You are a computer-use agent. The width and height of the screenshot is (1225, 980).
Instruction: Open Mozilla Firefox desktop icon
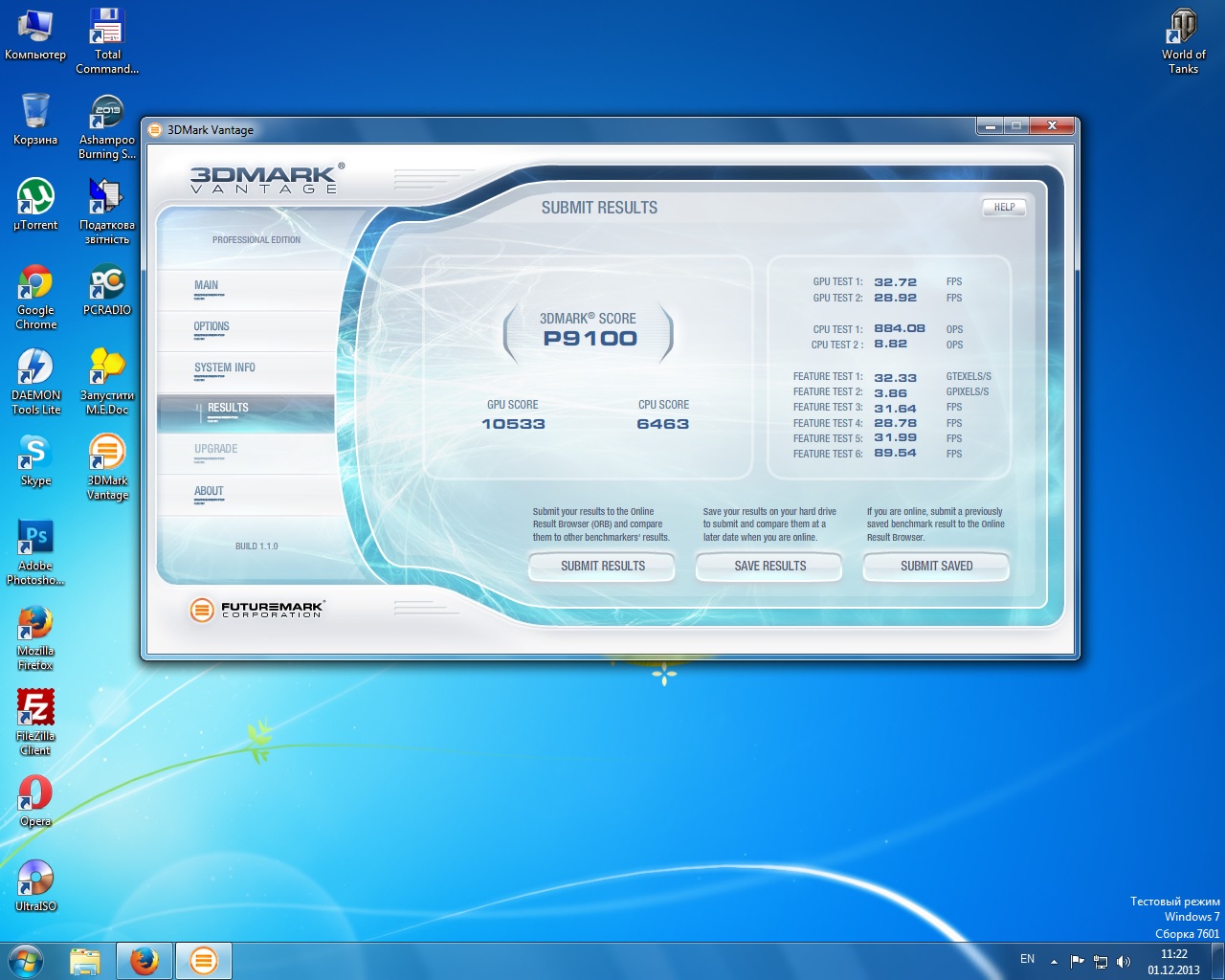pyautogui.click(x=35, y=637)
